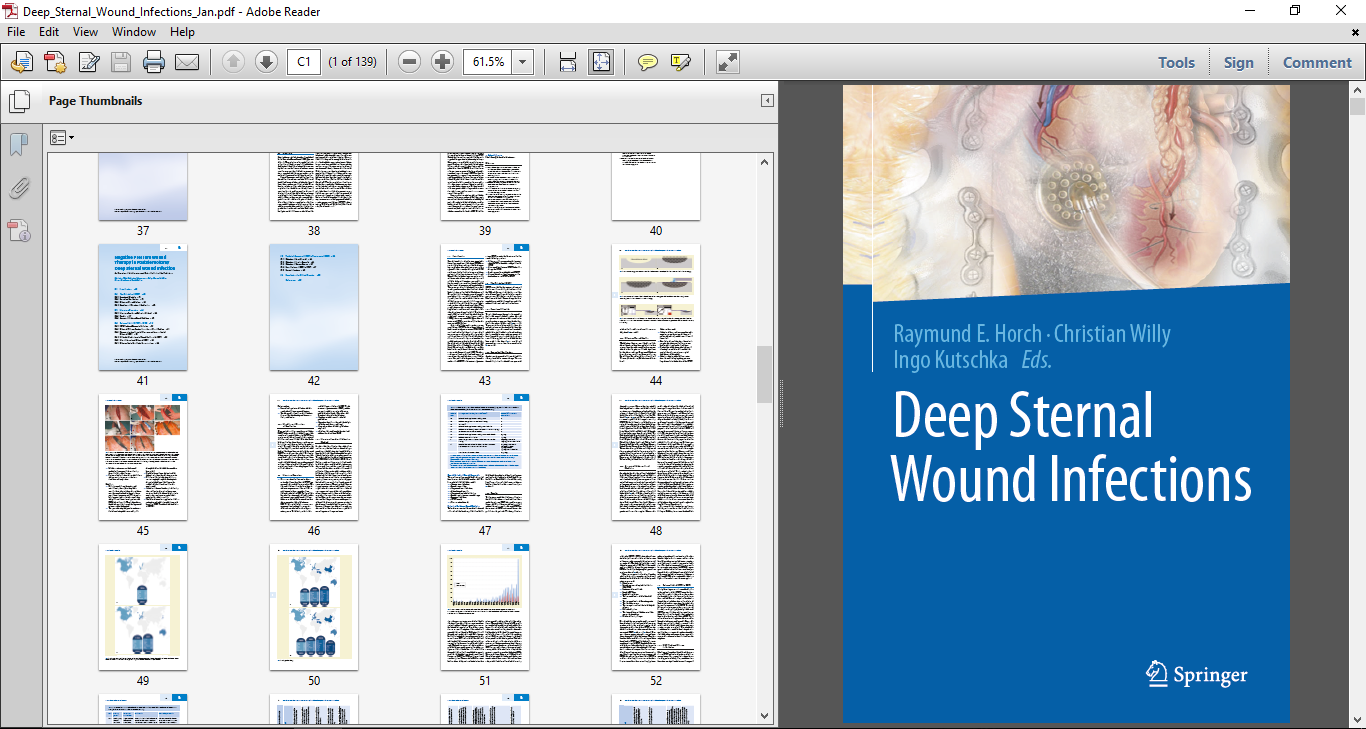The width and height of the screenshot is (1366, 729).
Task: Open the Comment pane
Action: click(x=1317, y=62)
